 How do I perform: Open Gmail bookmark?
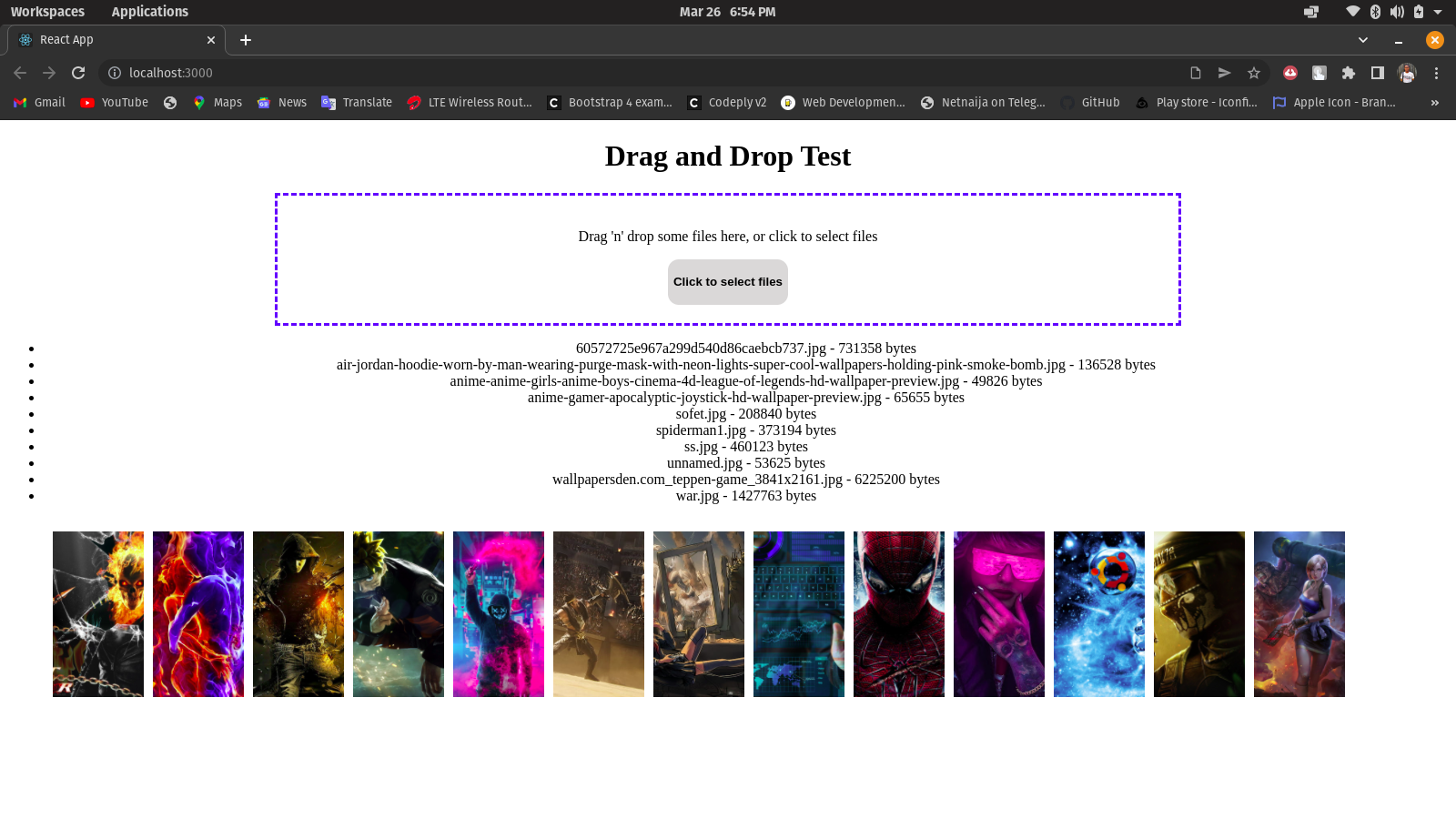coord(39,103)
